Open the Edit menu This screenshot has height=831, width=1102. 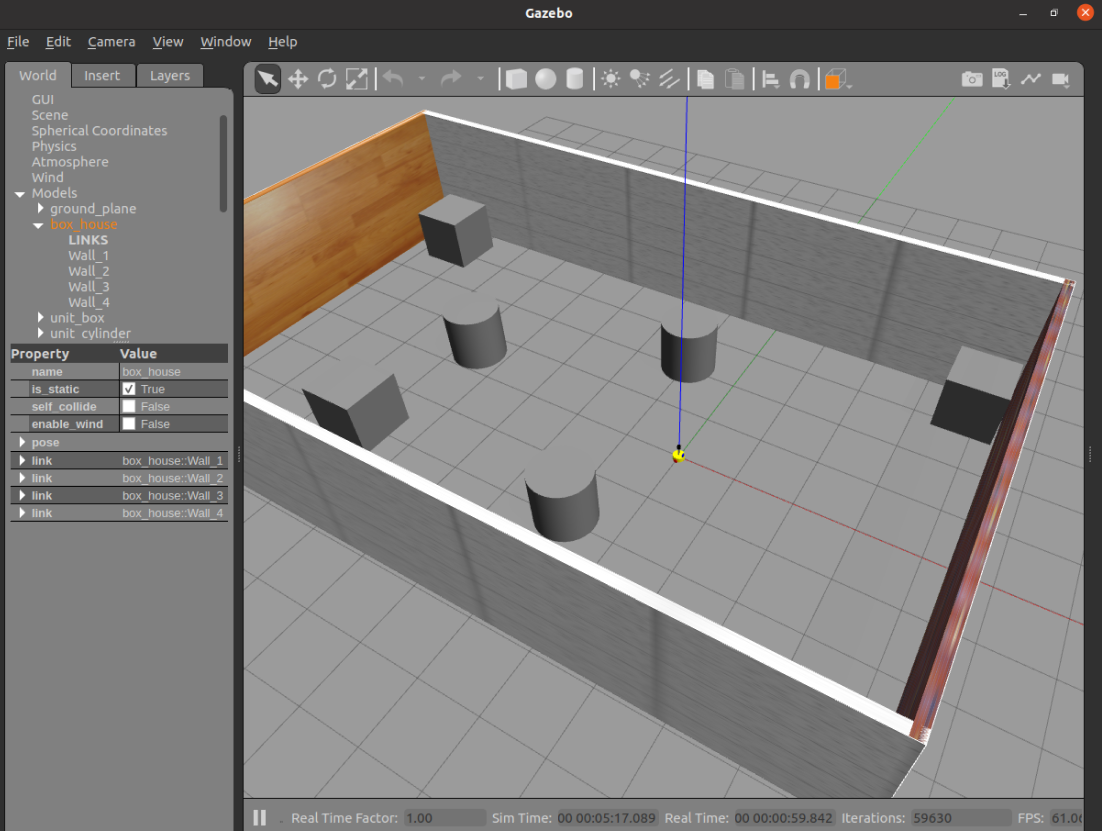click(58, 41)
